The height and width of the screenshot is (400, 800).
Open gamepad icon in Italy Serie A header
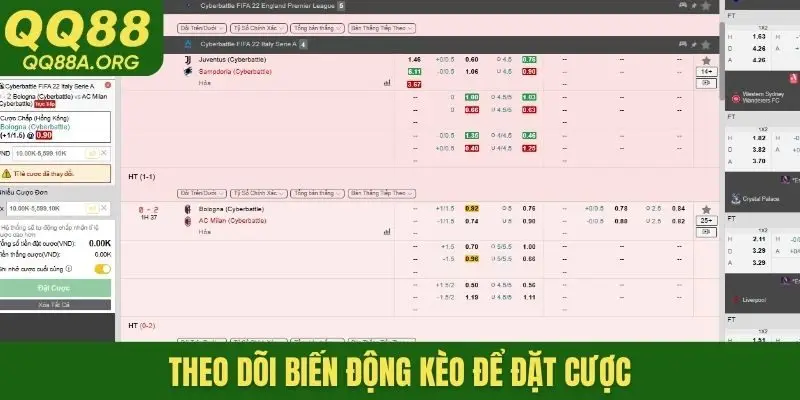point(683,44)
